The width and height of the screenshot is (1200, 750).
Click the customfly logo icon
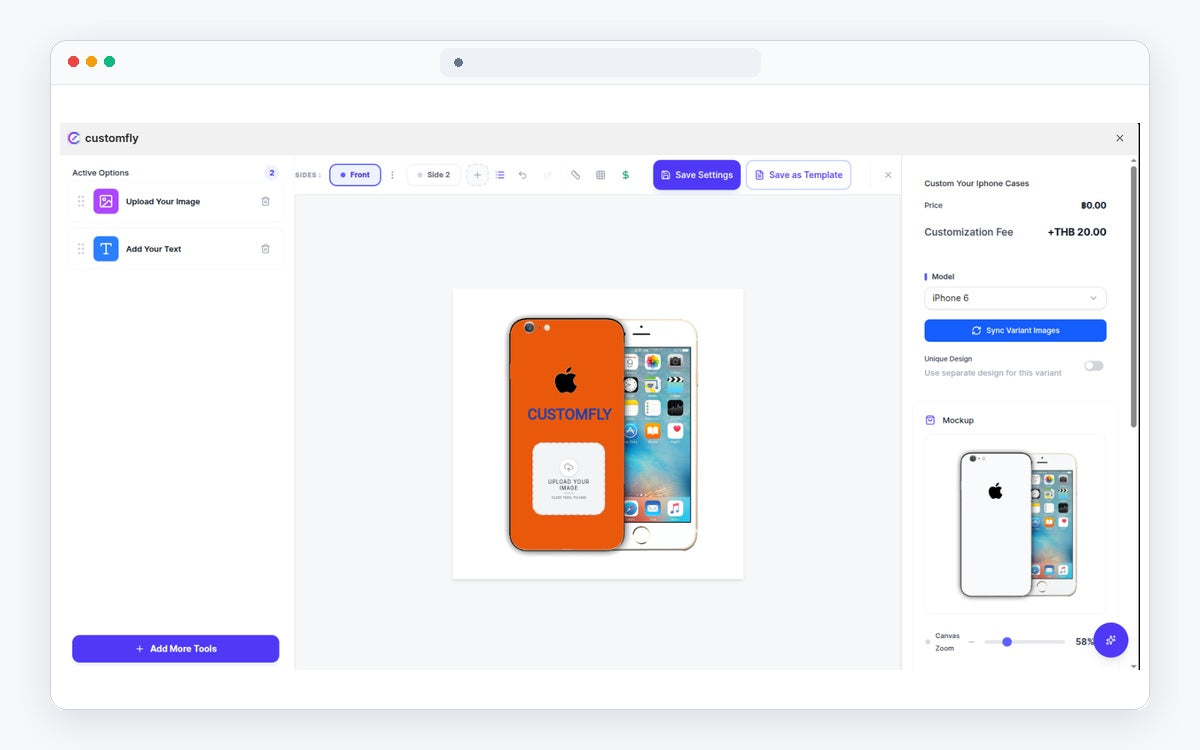[74, 138]
